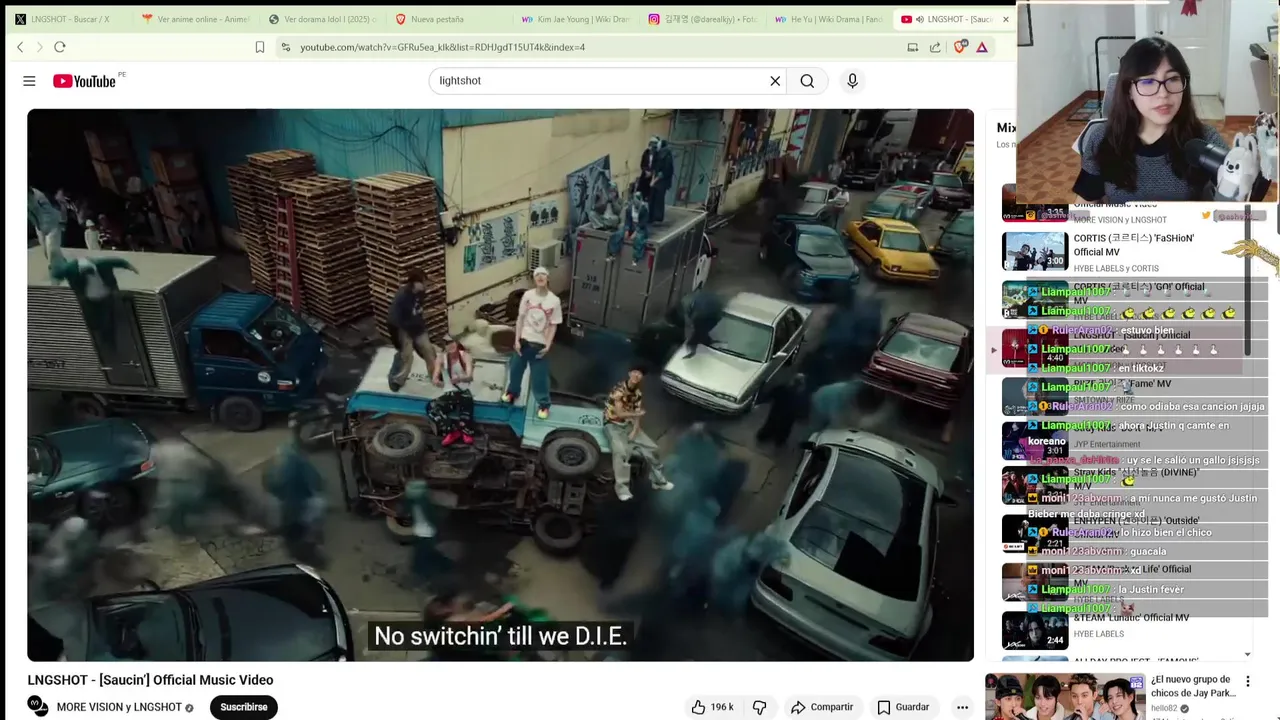This screenshot has height=720, width=1280.
Task: Open MORE VISION y LNGSHOT channel avatar
Action: coord(38,706)
